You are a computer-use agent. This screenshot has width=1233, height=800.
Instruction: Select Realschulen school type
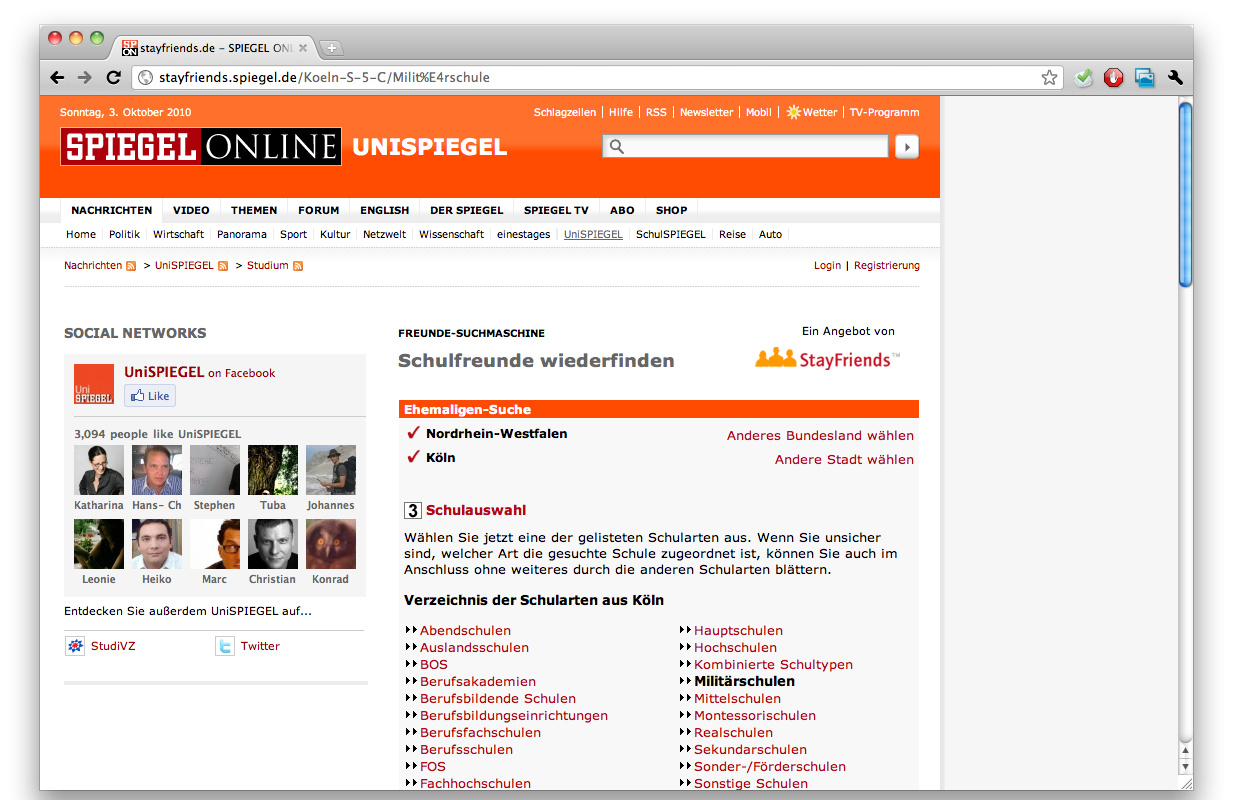(x=735, y=733)
